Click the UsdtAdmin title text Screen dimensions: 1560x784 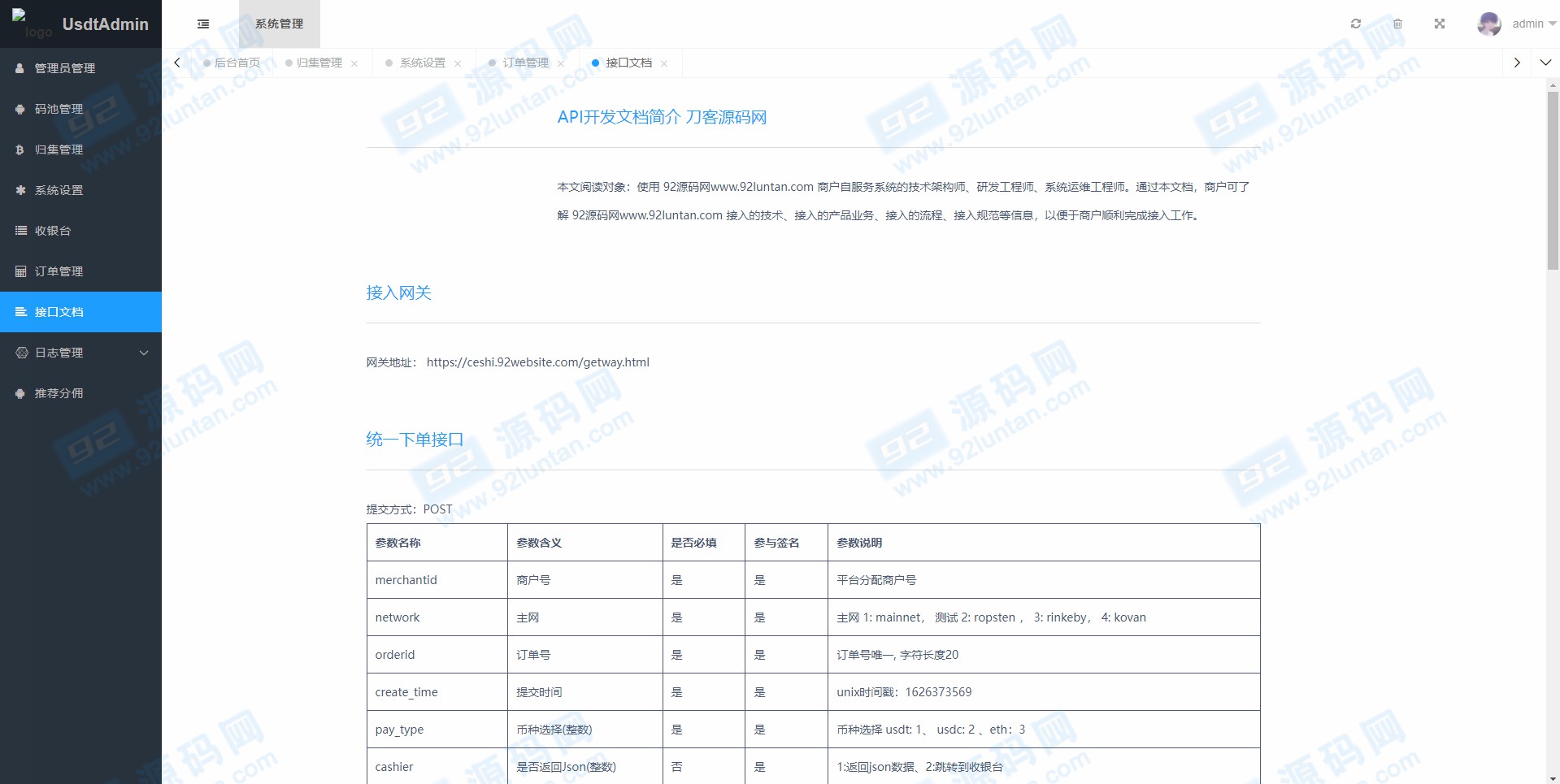tap(106, 24)
